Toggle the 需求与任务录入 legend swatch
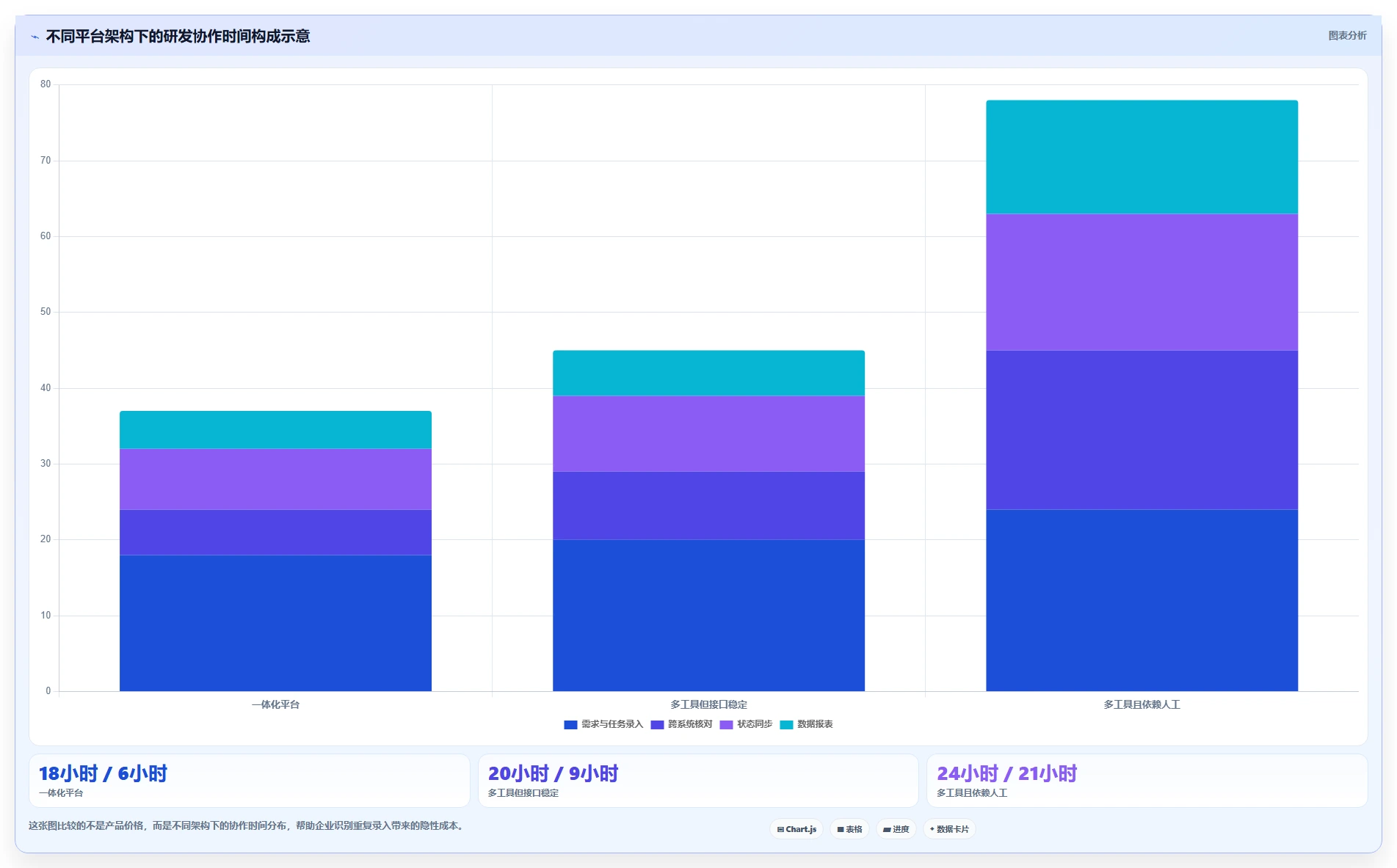 click(x=570, y=725)
